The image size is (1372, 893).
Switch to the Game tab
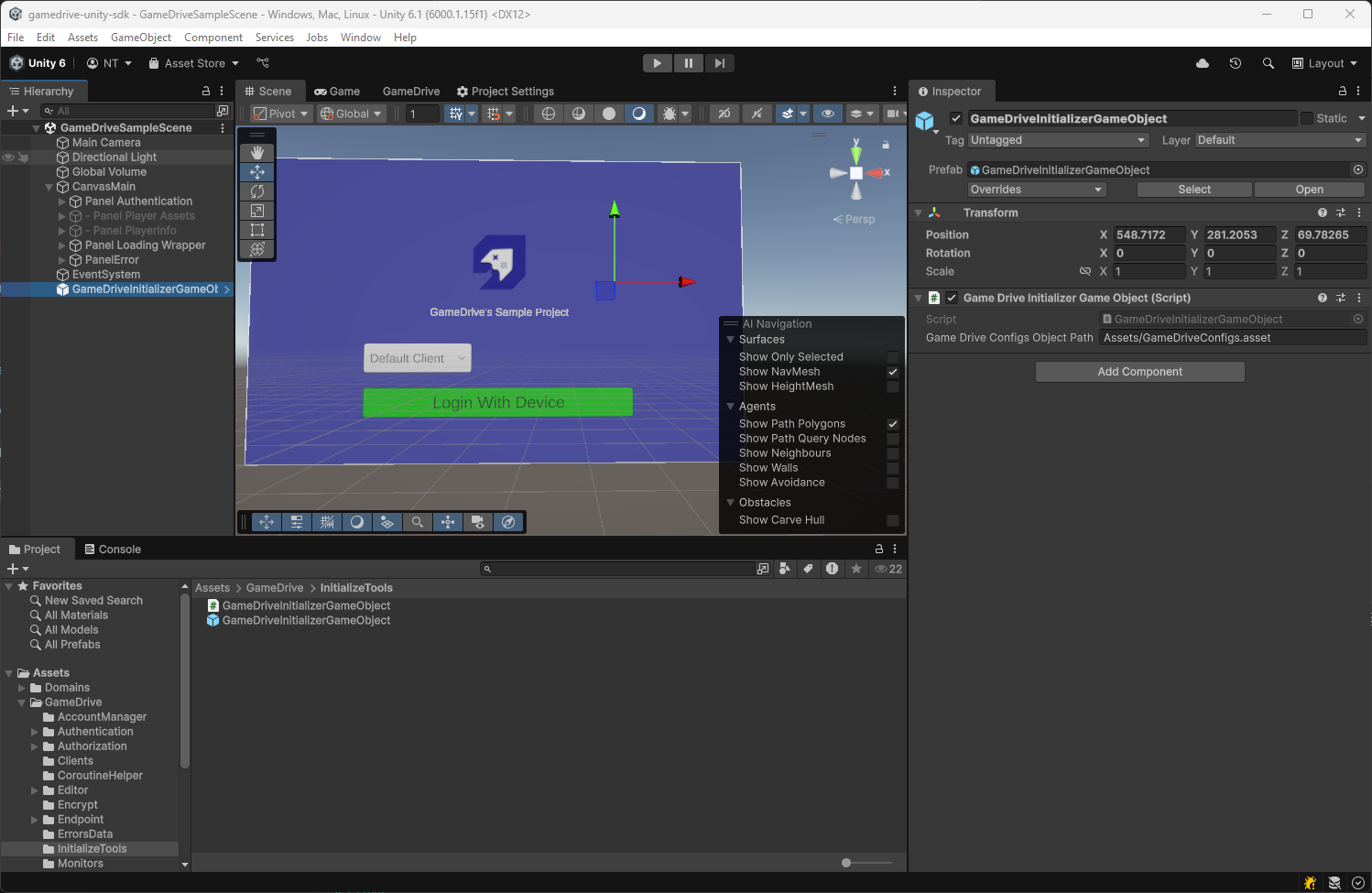[x=338, y=92]
